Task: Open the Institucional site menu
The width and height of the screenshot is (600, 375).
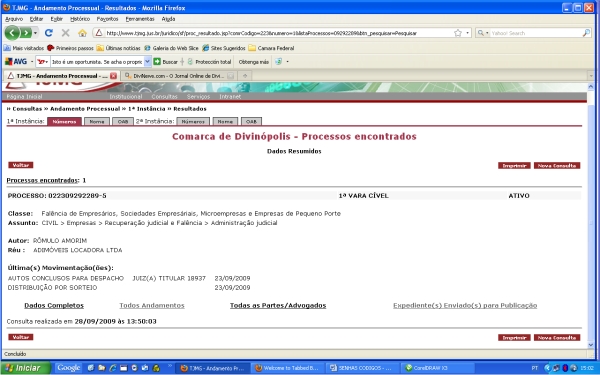Action: tap(126, 96)
